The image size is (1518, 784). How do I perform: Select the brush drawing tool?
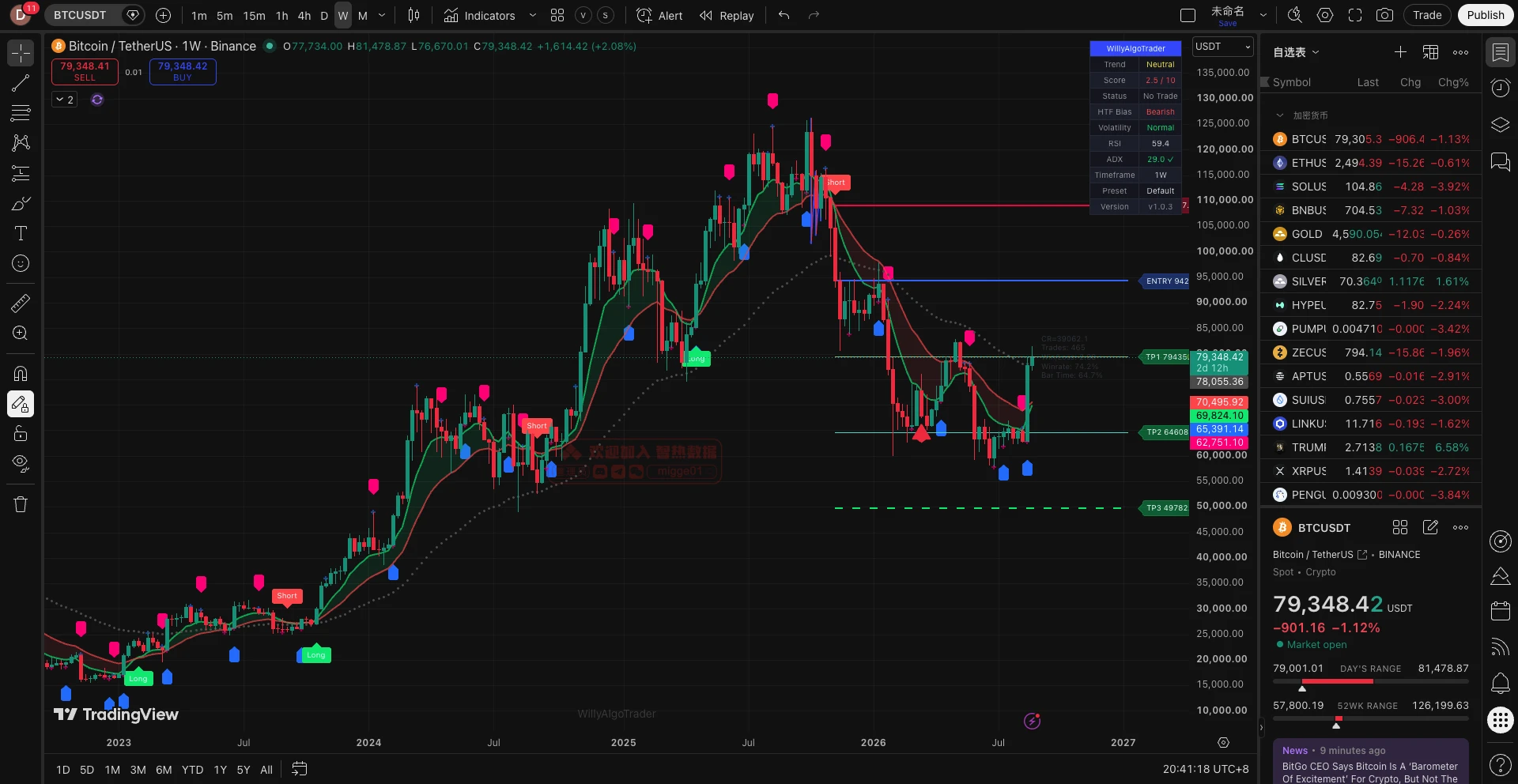coord(21,203)
